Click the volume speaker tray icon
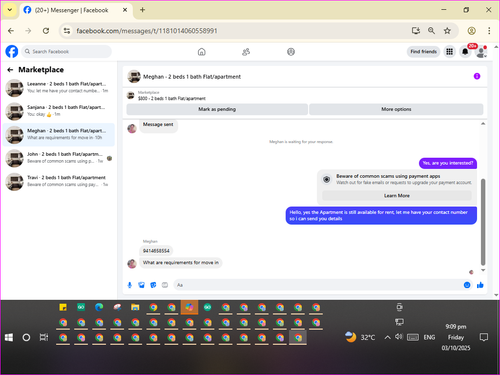Screen dimensions: 500x375 pos(399,337)
